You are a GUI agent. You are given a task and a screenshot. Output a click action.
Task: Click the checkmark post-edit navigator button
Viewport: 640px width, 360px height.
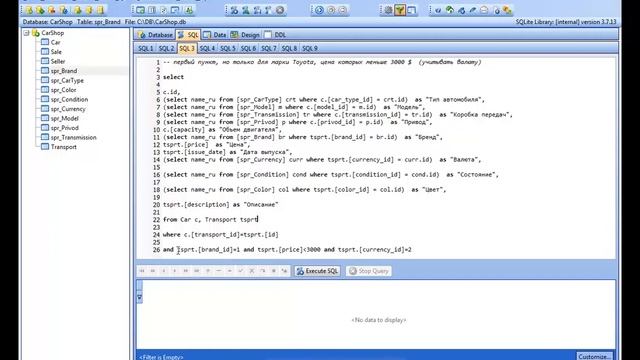point(241,271)
